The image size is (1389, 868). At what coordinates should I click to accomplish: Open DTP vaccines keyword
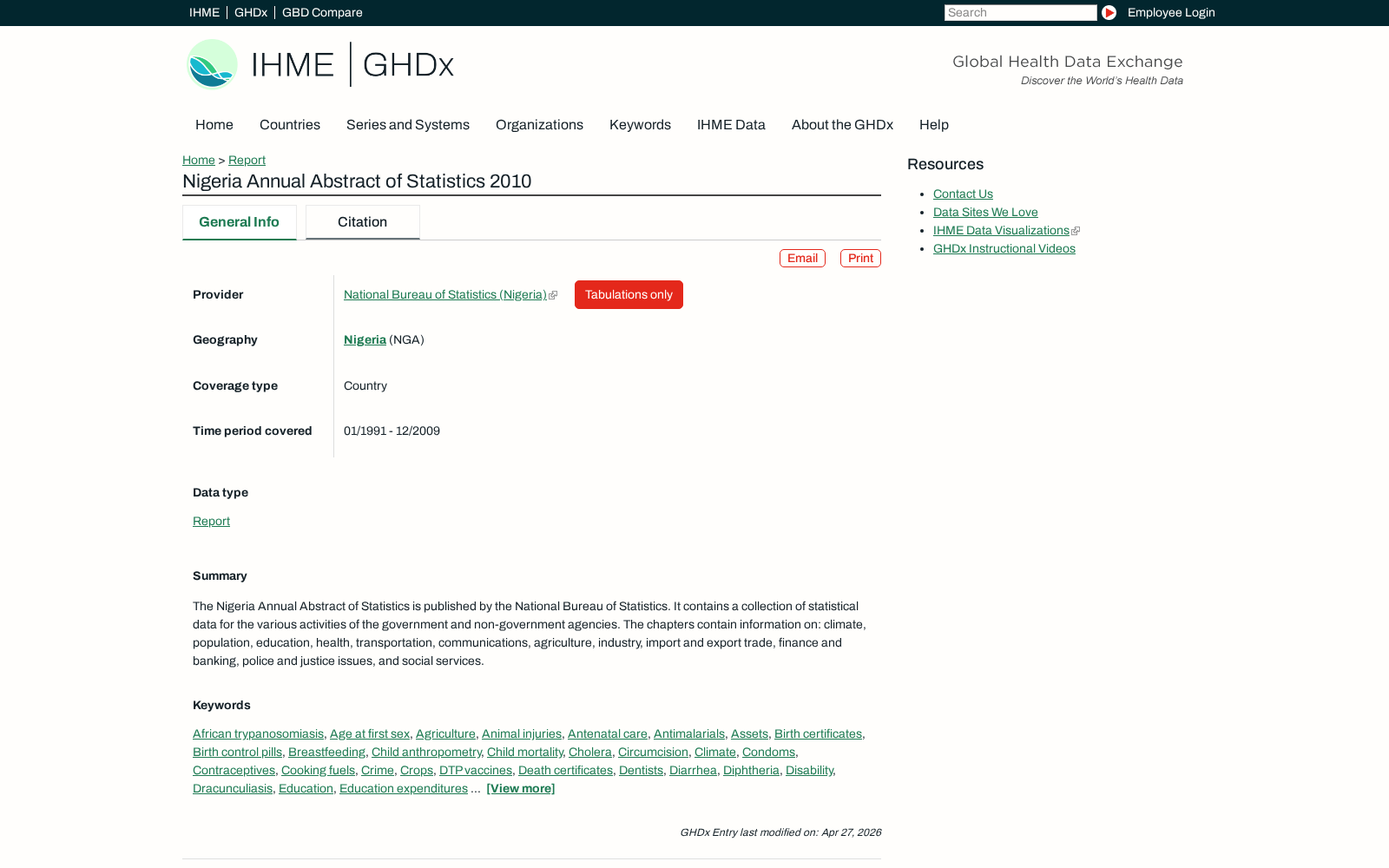476,770
